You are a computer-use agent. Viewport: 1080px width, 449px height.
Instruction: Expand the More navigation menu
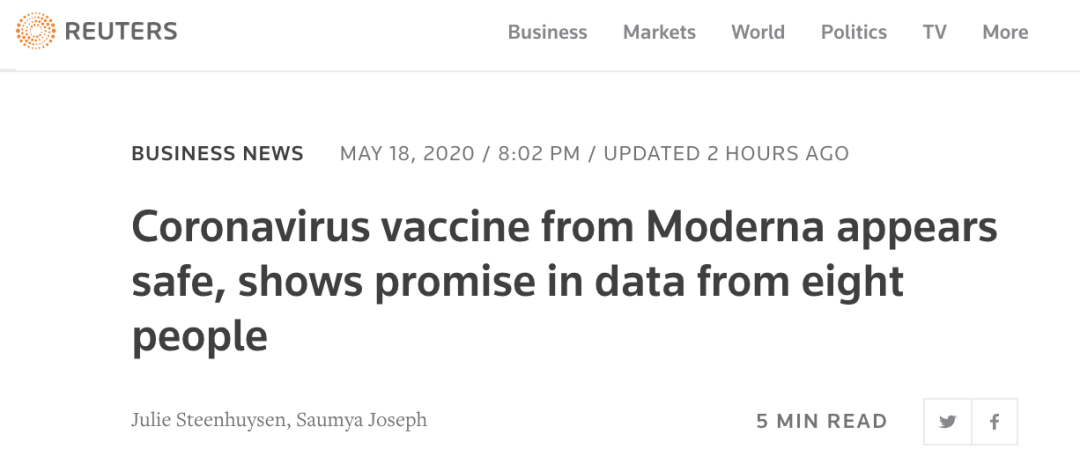tap(1005, 32)
